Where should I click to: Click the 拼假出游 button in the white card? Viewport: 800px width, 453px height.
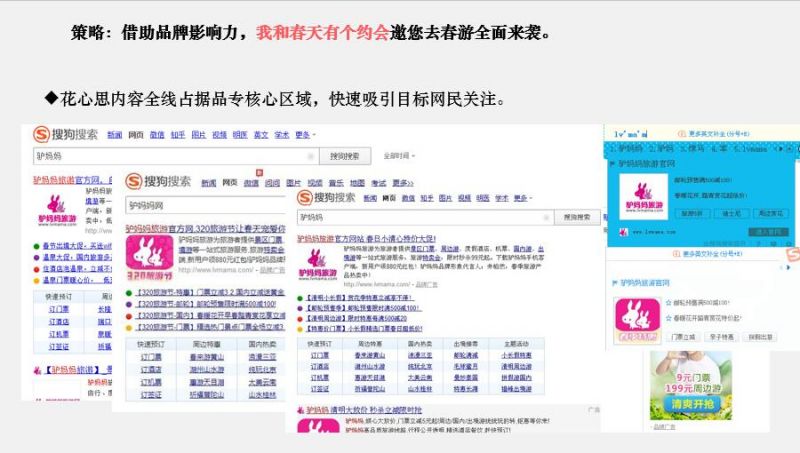tap(760, 337)
